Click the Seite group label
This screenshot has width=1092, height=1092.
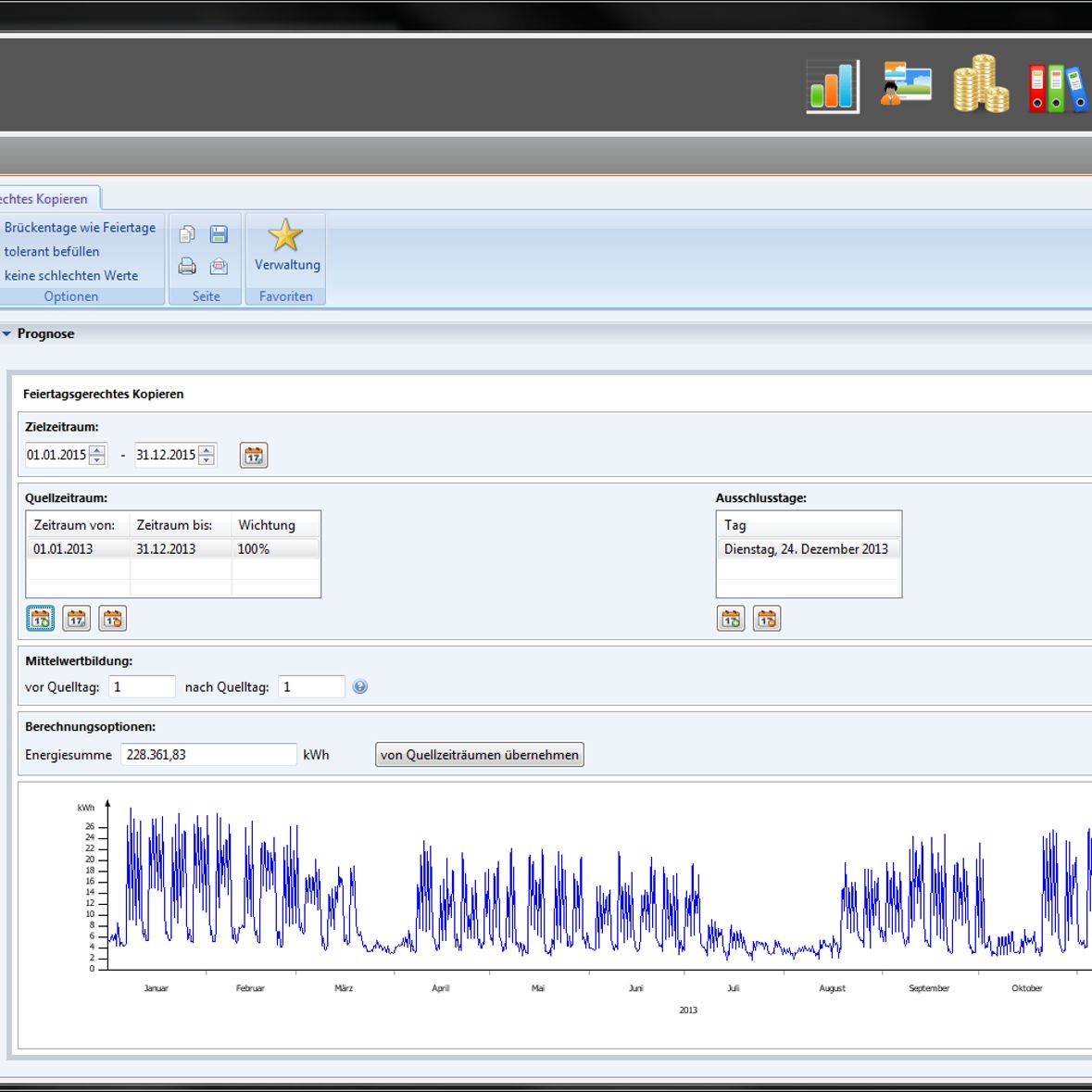[x=207, y=296]
